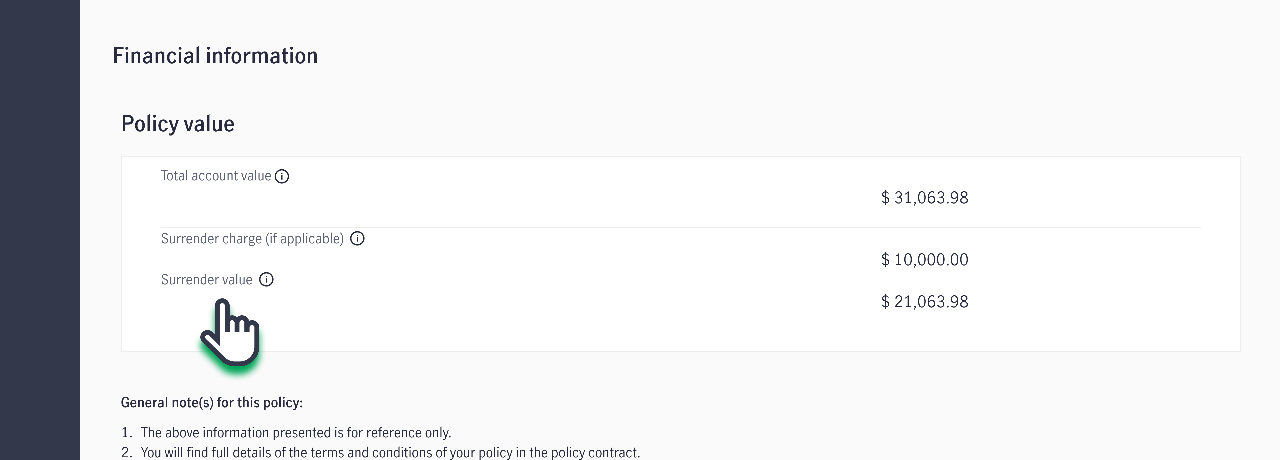Click the Total account value label
The image size is (1280, 460).
216,176
